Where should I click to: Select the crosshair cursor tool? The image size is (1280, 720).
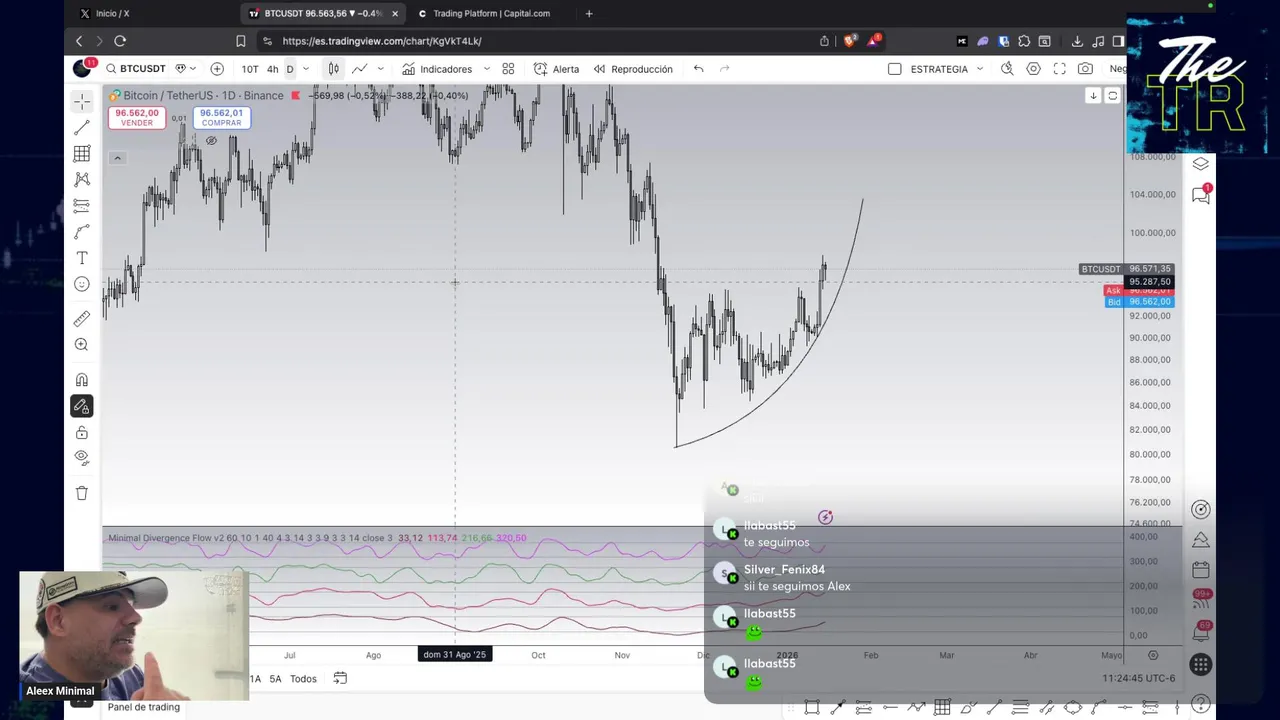82,101
